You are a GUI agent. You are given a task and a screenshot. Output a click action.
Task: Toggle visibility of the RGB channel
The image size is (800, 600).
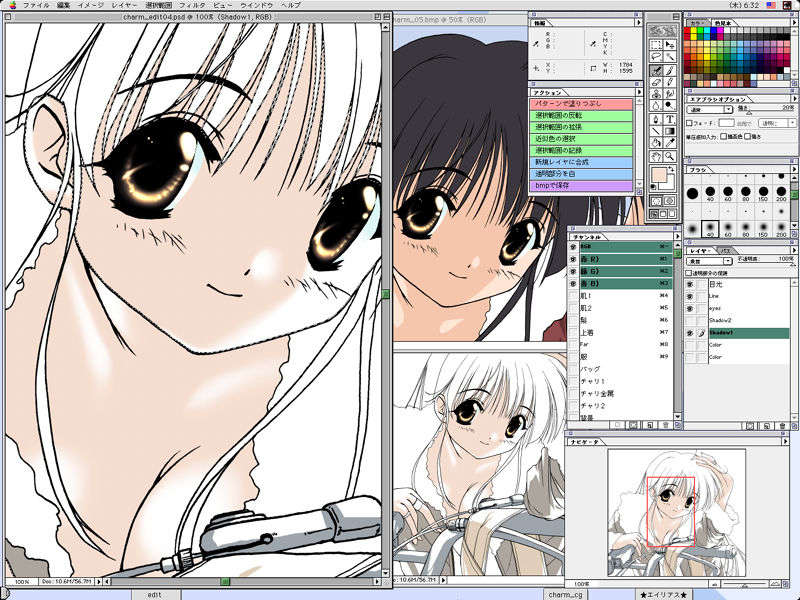coord(573,246)
